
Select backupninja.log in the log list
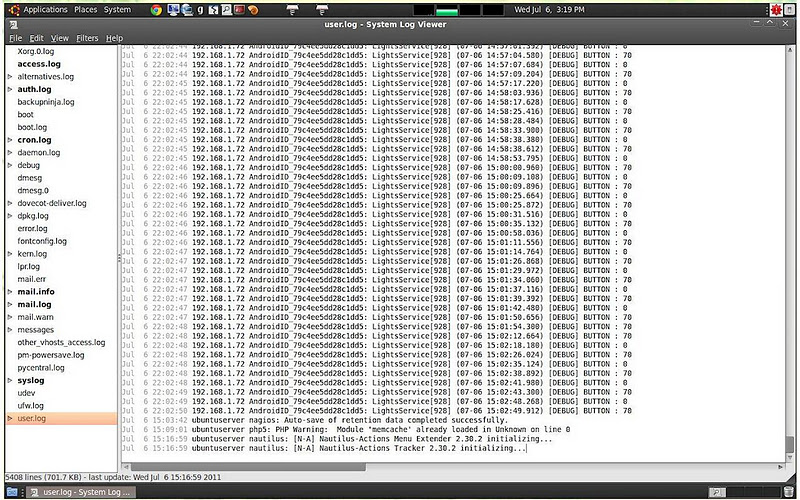pos(46,102)
